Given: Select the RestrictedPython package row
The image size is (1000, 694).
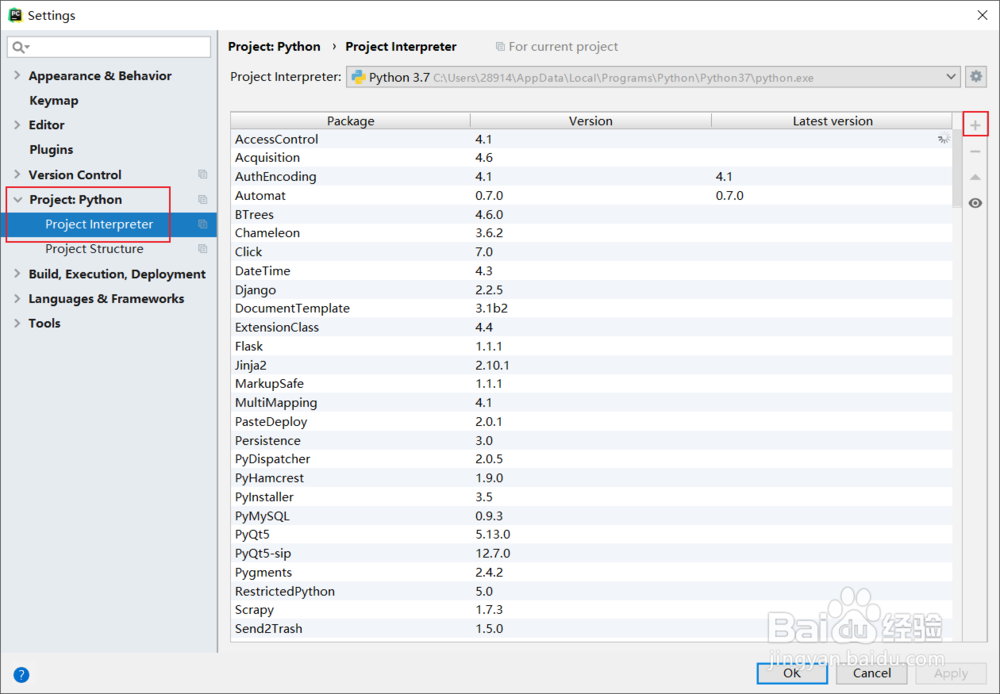Looking at the screenshot, I should (x=592, y=591).
